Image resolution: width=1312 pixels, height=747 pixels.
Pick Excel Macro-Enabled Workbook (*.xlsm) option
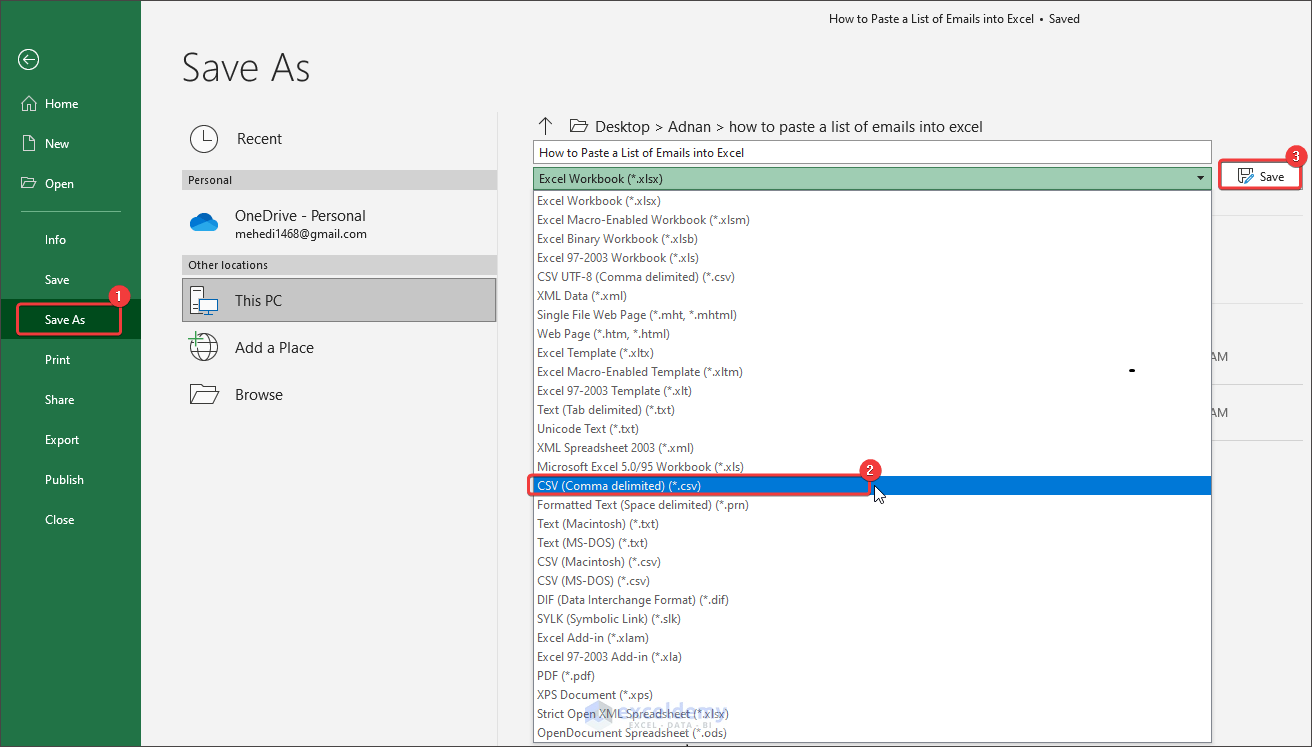pos(643,220)
